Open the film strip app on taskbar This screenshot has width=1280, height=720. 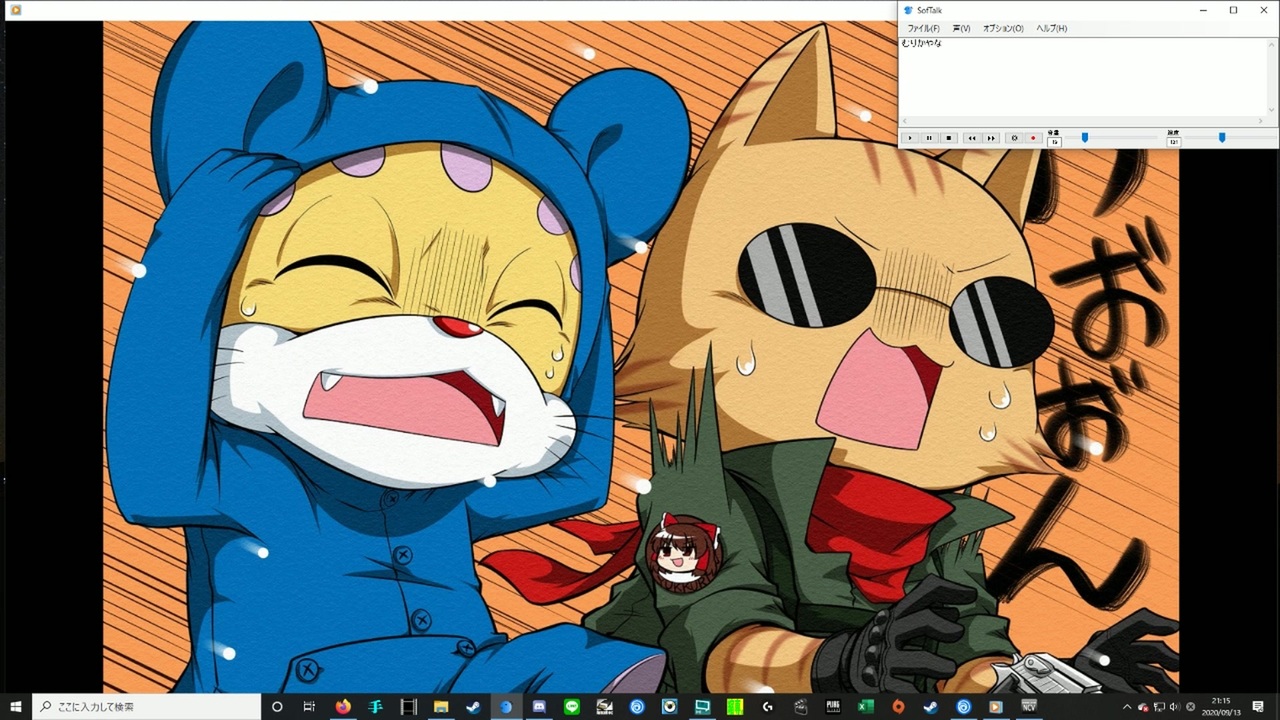[x=408, y=707]
